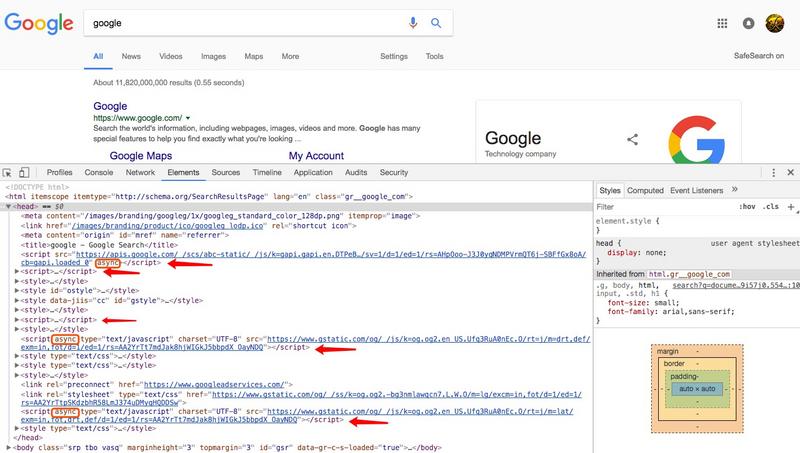Open DevTools Application tab

[x=313, y=172]
